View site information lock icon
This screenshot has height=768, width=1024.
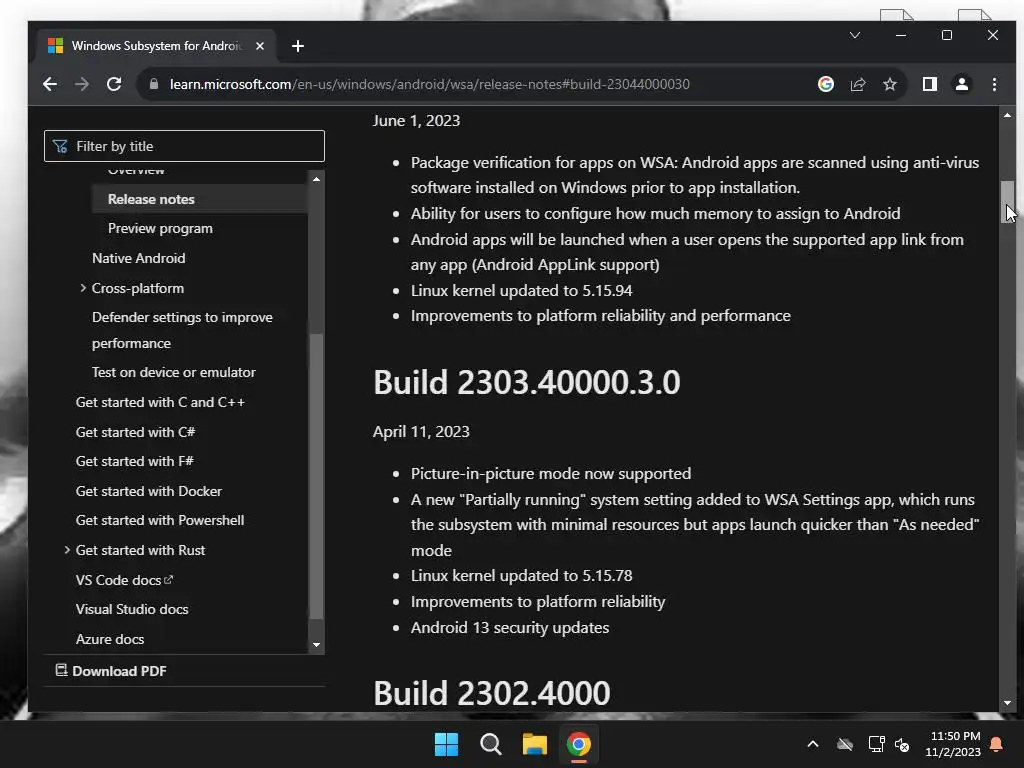click(154, 84)
